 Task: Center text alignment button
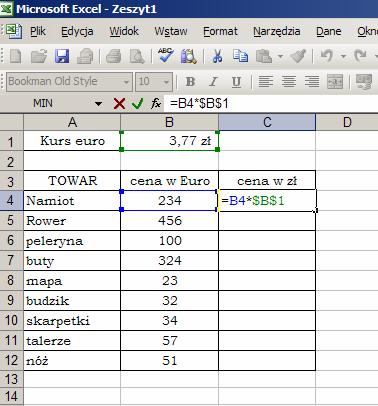289,81
